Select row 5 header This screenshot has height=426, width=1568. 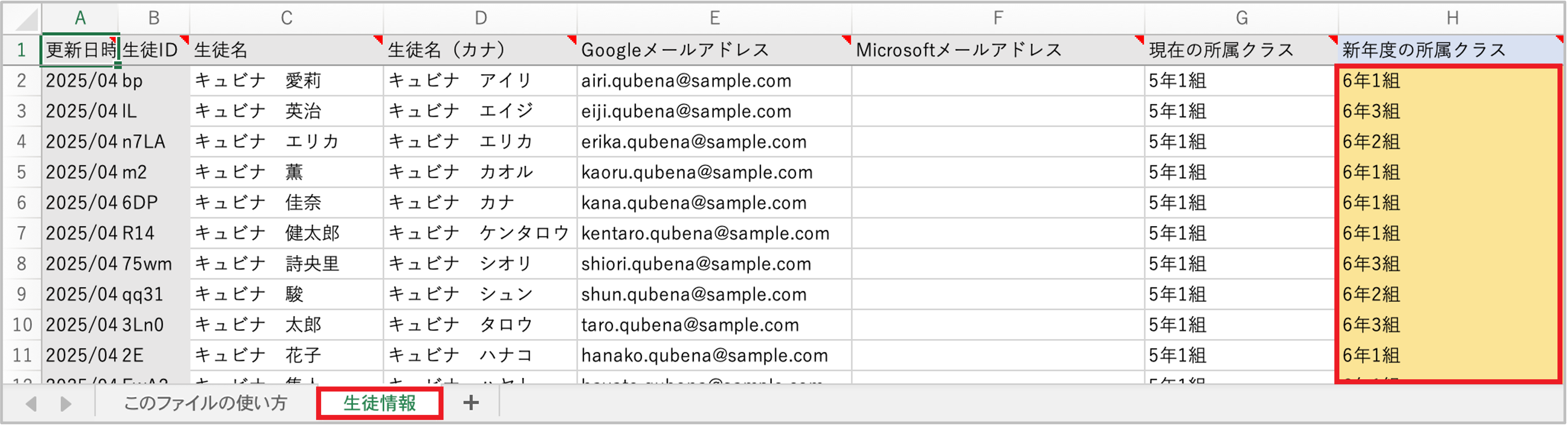[x=22, y=172]
